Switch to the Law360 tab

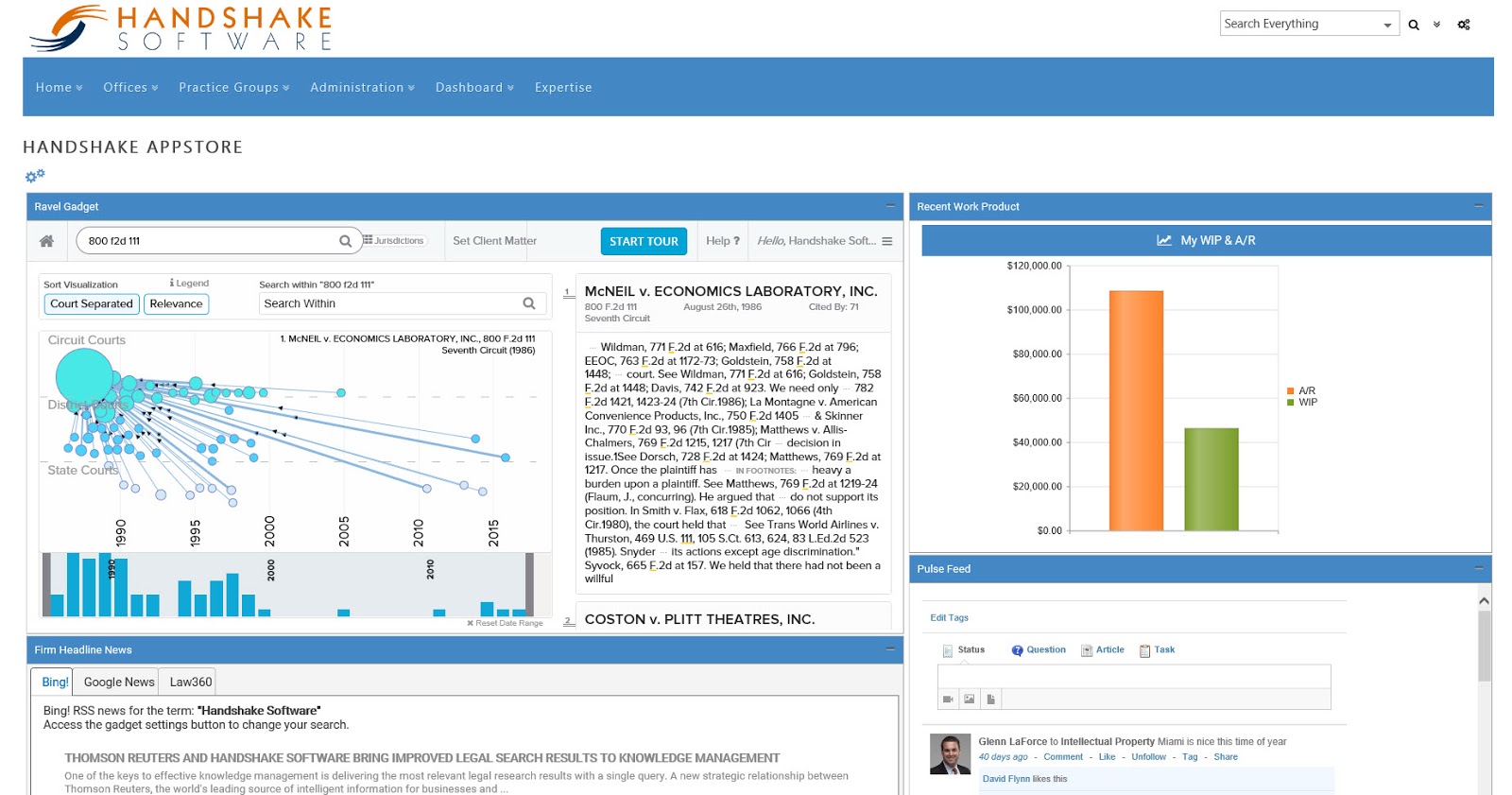coord(191,682)
